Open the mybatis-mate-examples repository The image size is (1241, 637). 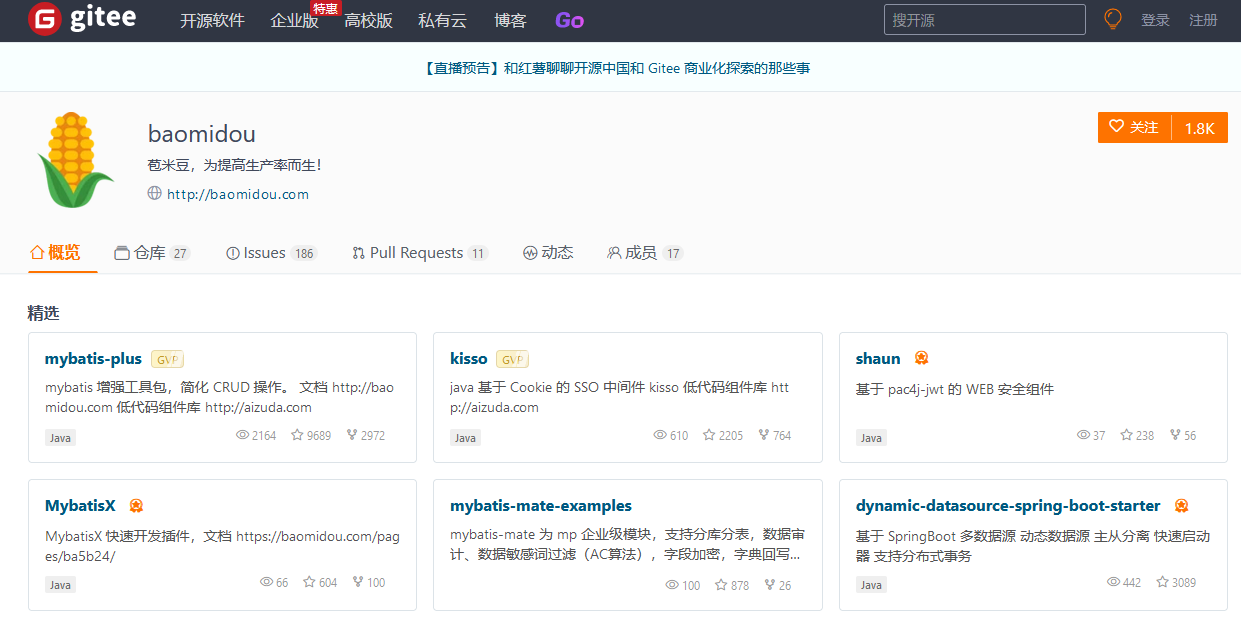click(x=541, y=505)
